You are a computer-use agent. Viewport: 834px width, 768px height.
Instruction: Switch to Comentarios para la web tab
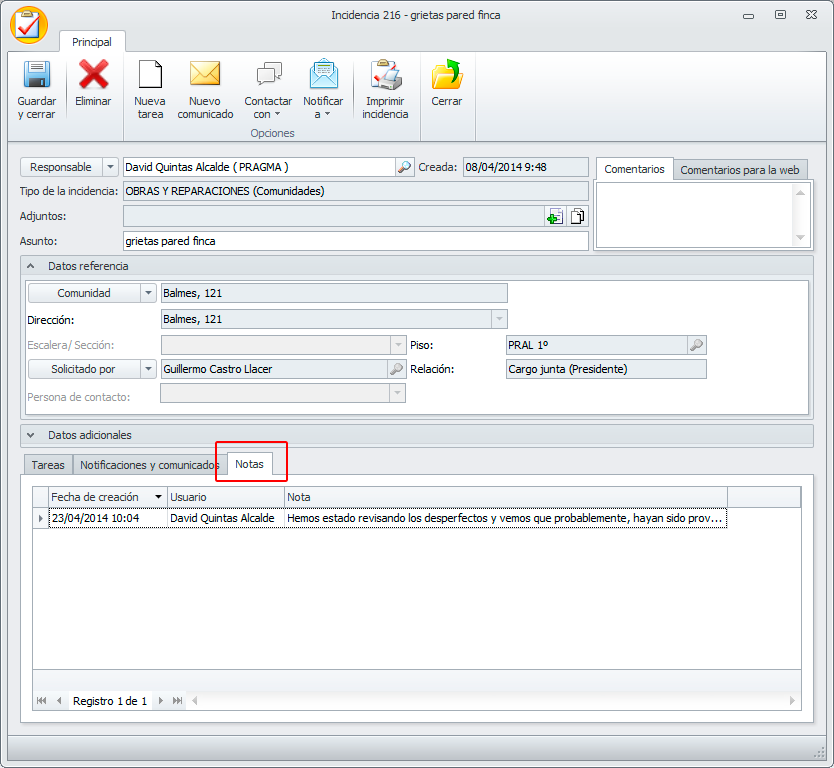click(x=740, y=170)
